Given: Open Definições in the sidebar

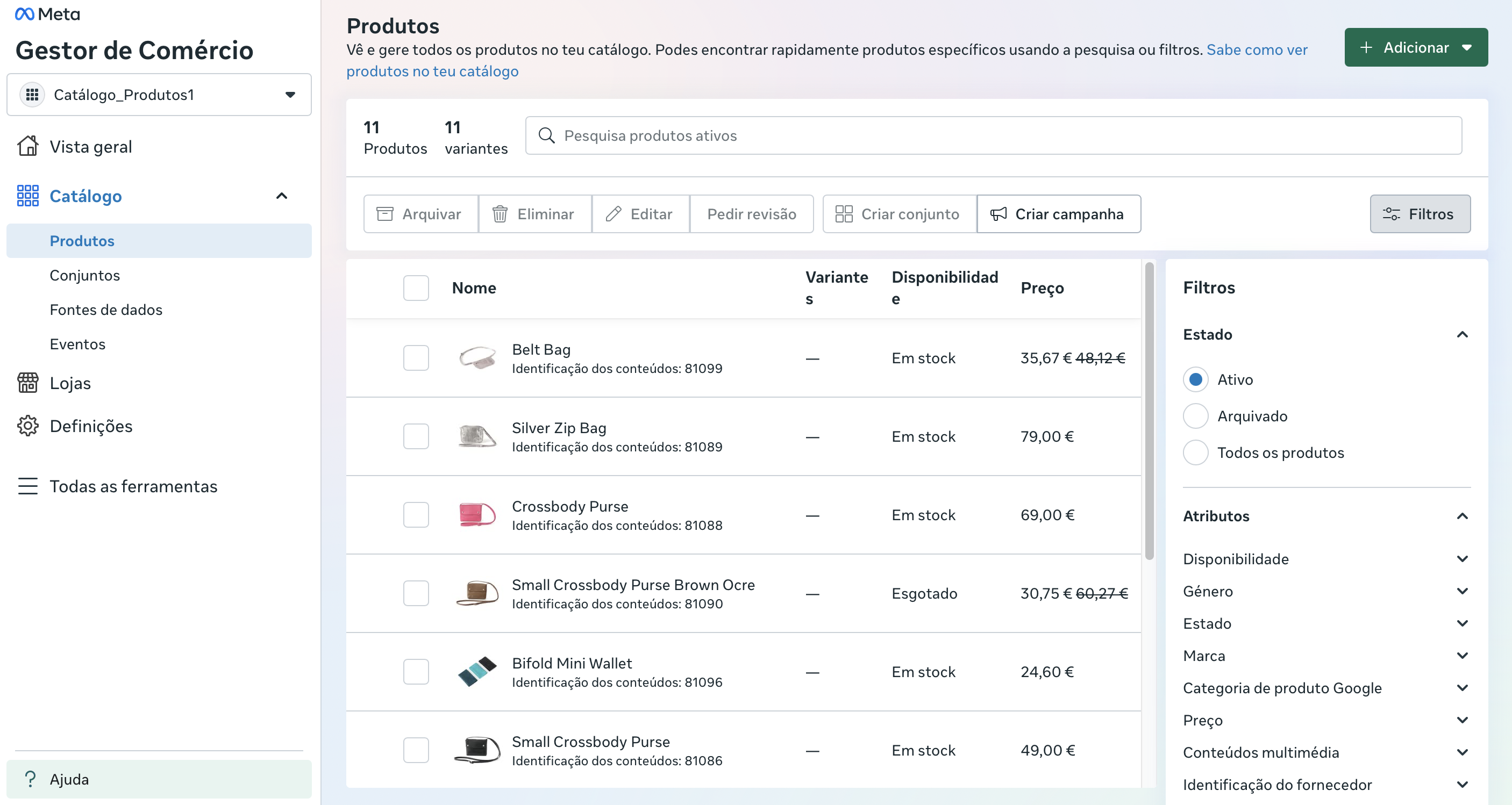Looking at the screenshot, I should 91,426.
